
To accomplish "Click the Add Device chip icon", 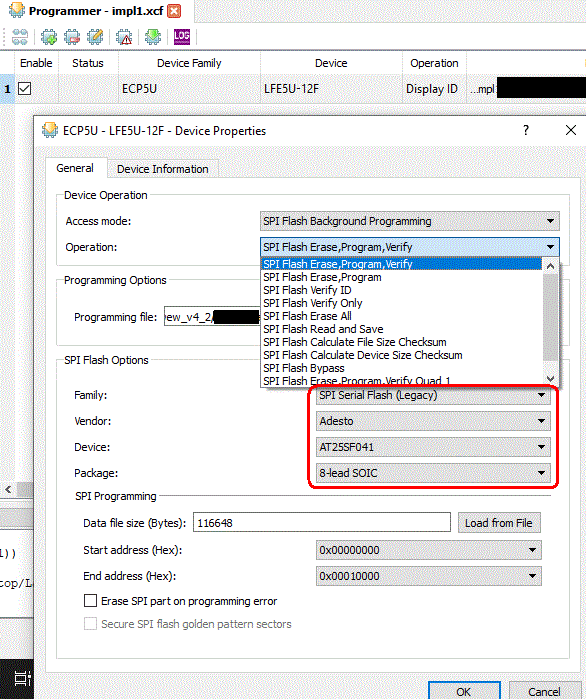I will click(x=49, y=37).
